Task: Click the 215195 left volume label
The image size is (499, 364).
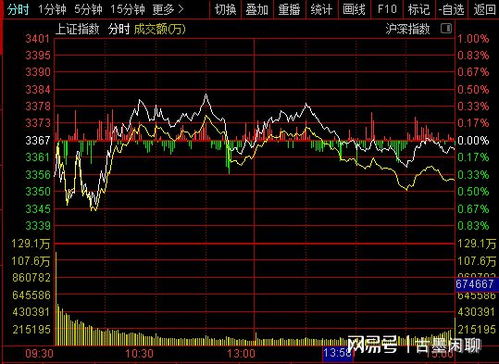Action: (31, 329)
